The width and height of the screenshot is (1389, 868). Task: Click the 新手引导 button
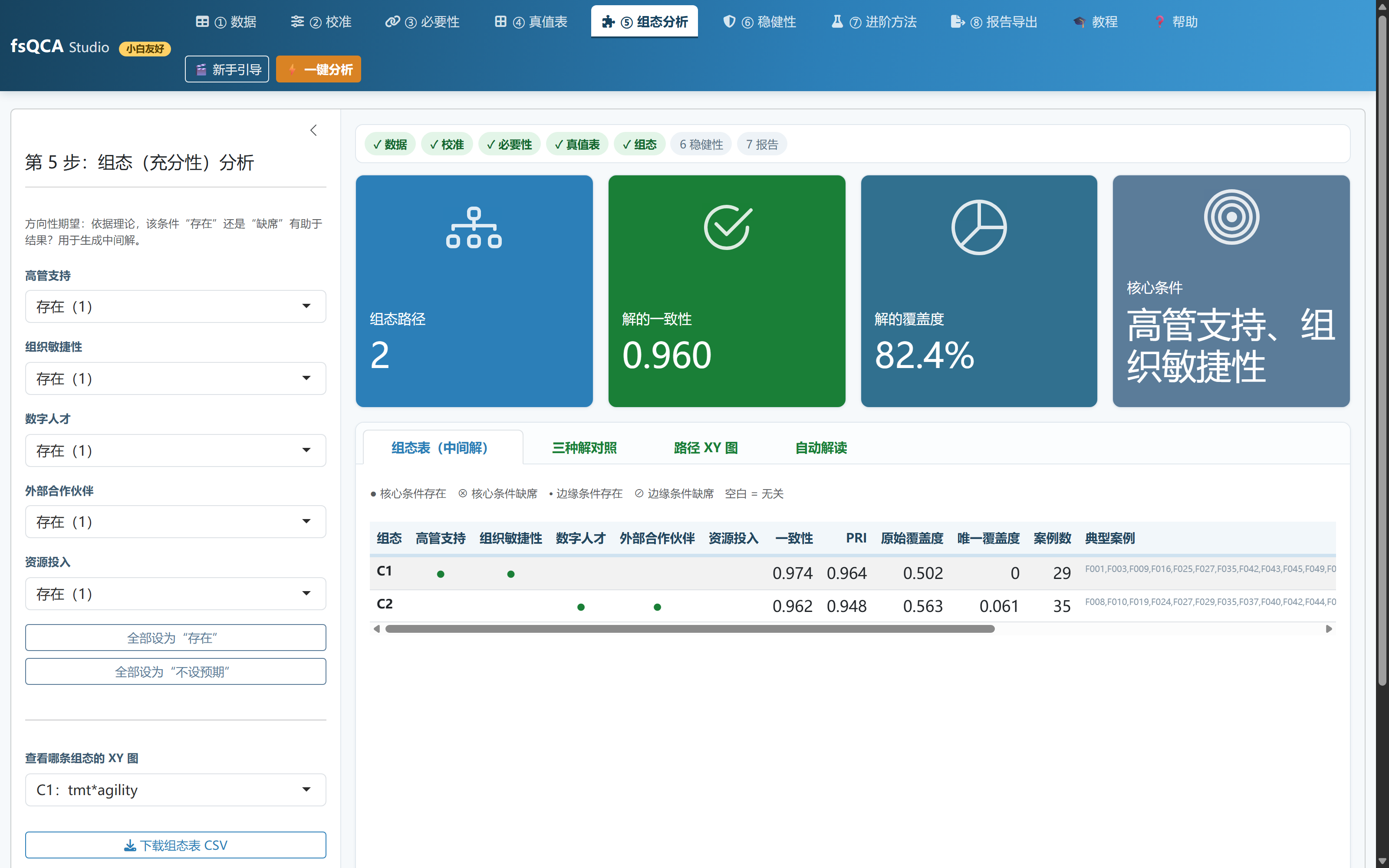click(227, 69)
